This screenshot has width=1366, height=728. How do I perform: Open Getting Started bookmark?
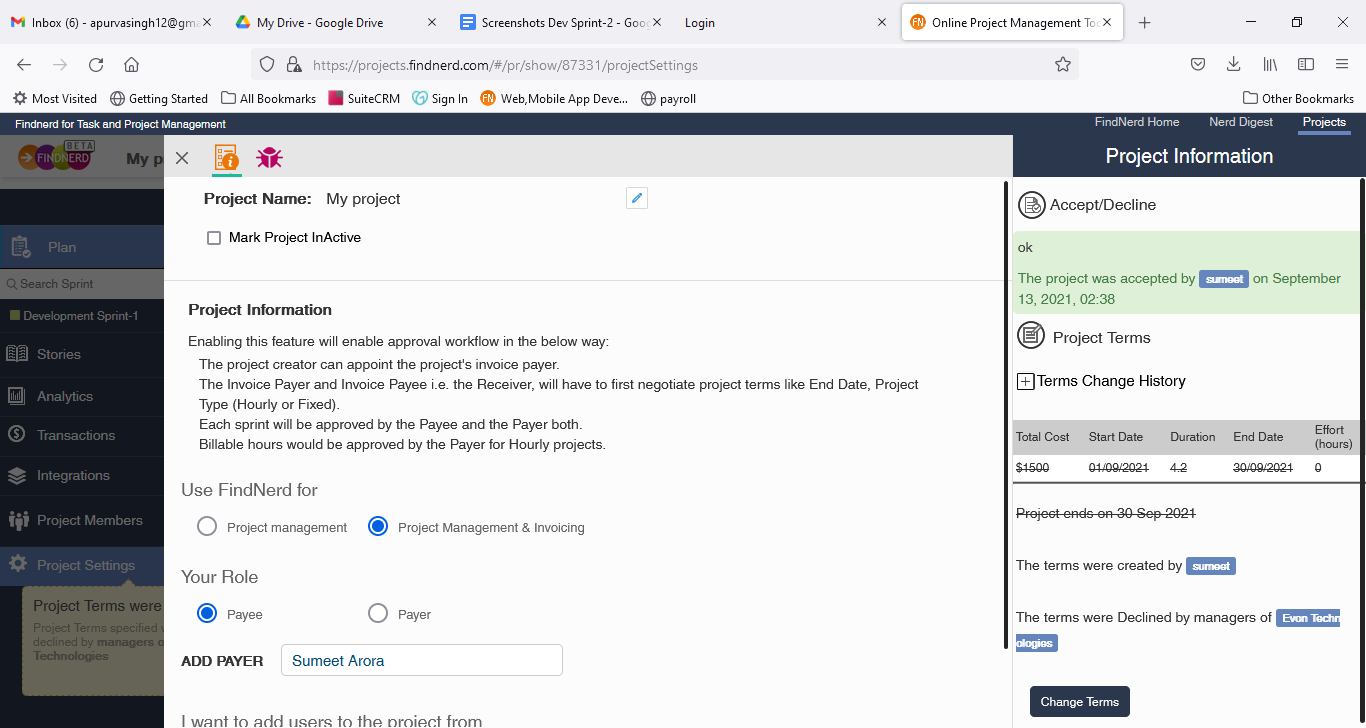[x=159, y=98]
